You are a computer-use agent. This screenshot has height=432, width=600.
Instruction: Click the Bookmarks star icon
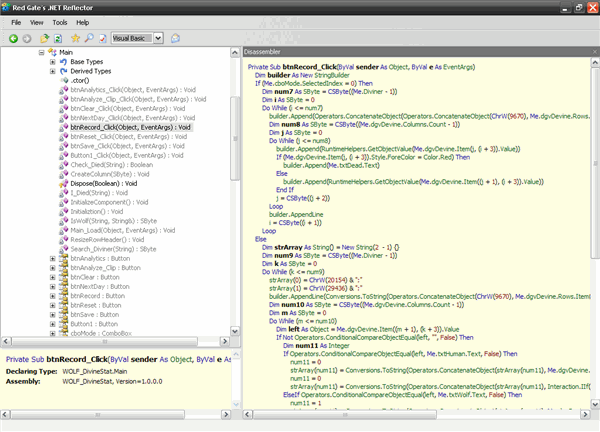(75, 38)
